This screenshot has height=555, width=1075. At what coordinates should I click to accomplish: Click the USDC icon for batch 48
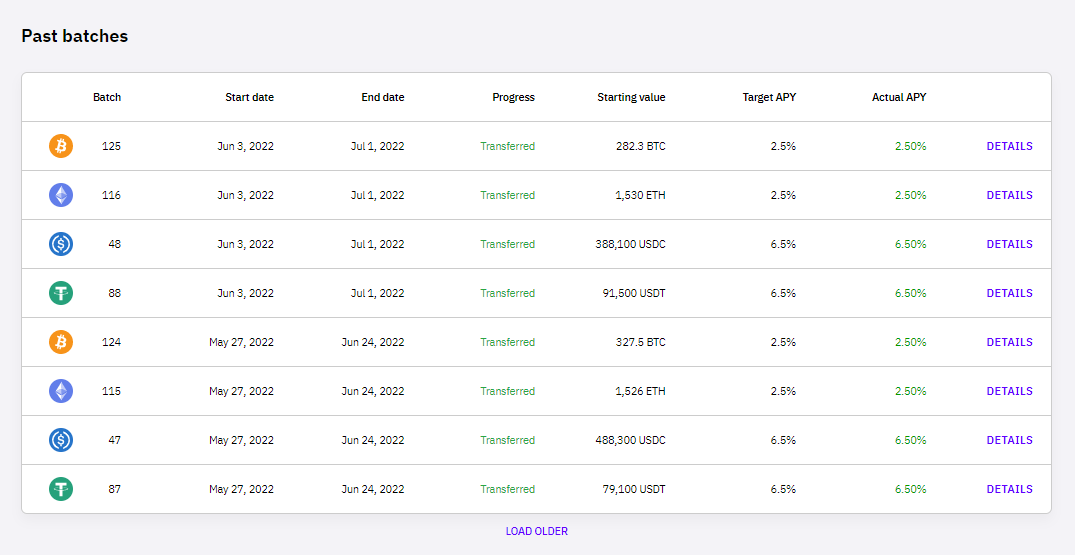(x=61, y=244)
